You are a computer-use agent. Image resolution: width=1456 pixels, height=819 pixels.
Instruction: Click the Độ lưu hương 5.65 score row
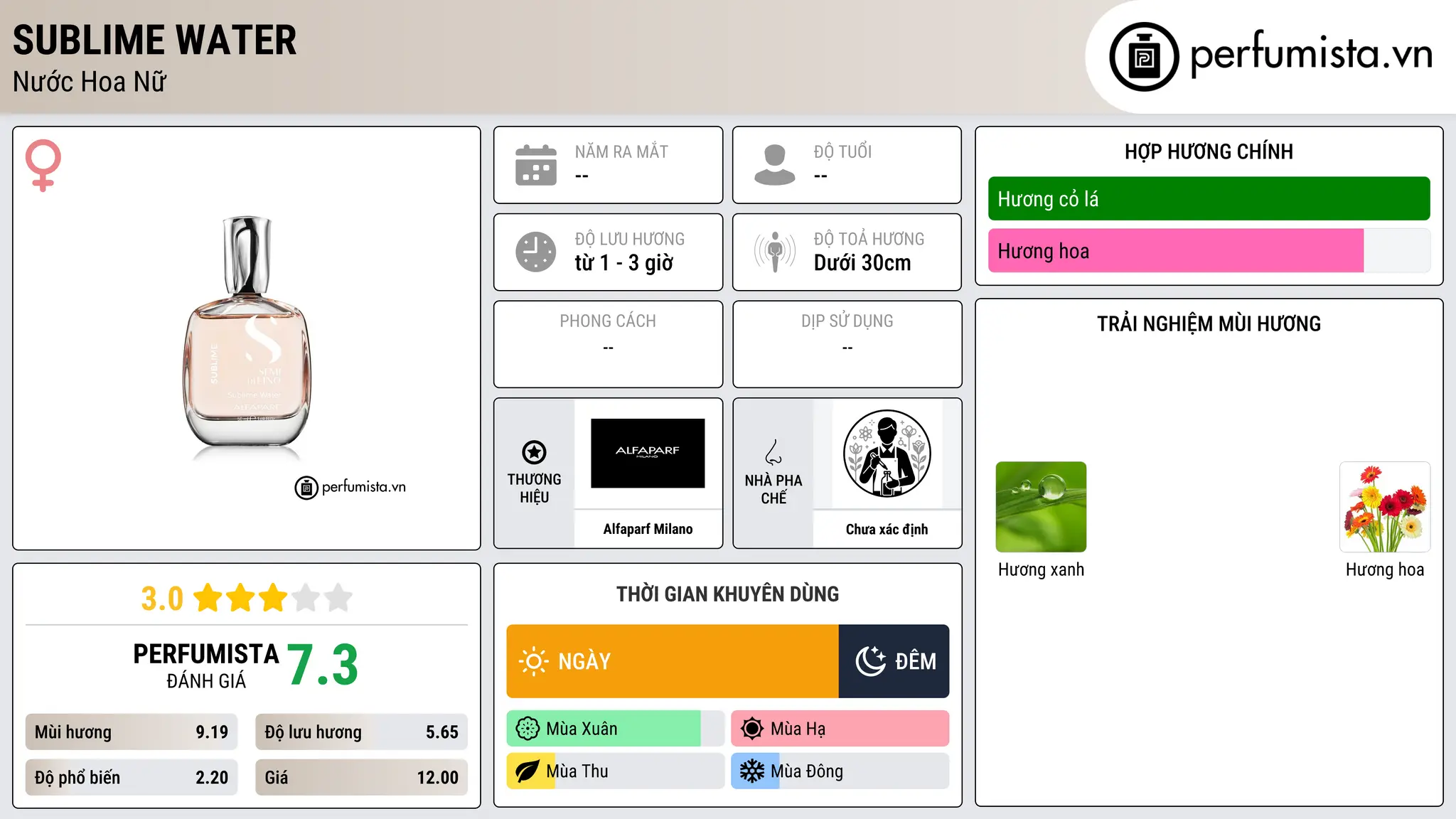point(362,732)
